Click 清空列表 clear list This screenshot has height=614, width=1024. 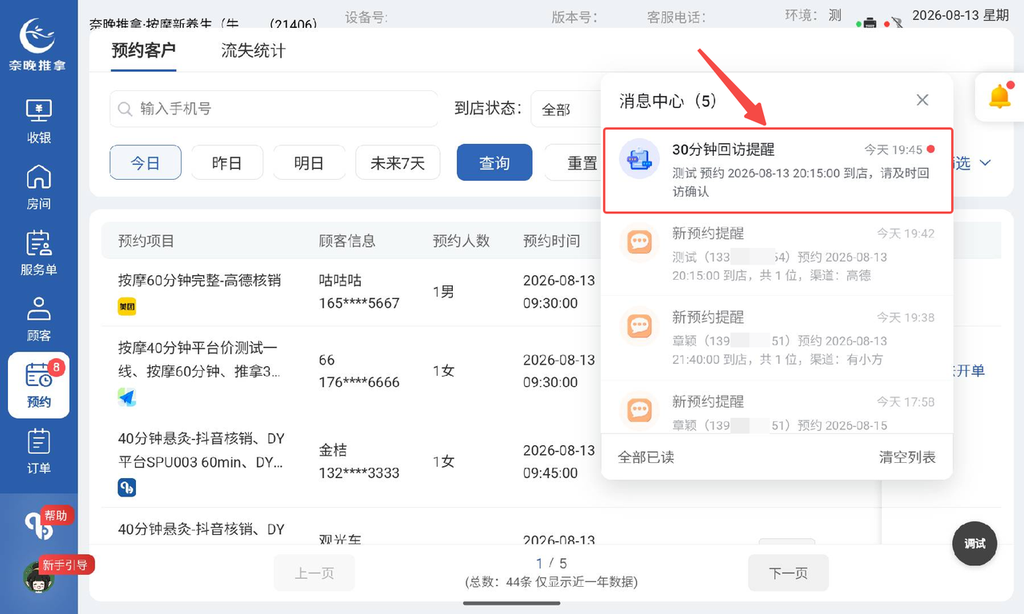pos(907,457)
